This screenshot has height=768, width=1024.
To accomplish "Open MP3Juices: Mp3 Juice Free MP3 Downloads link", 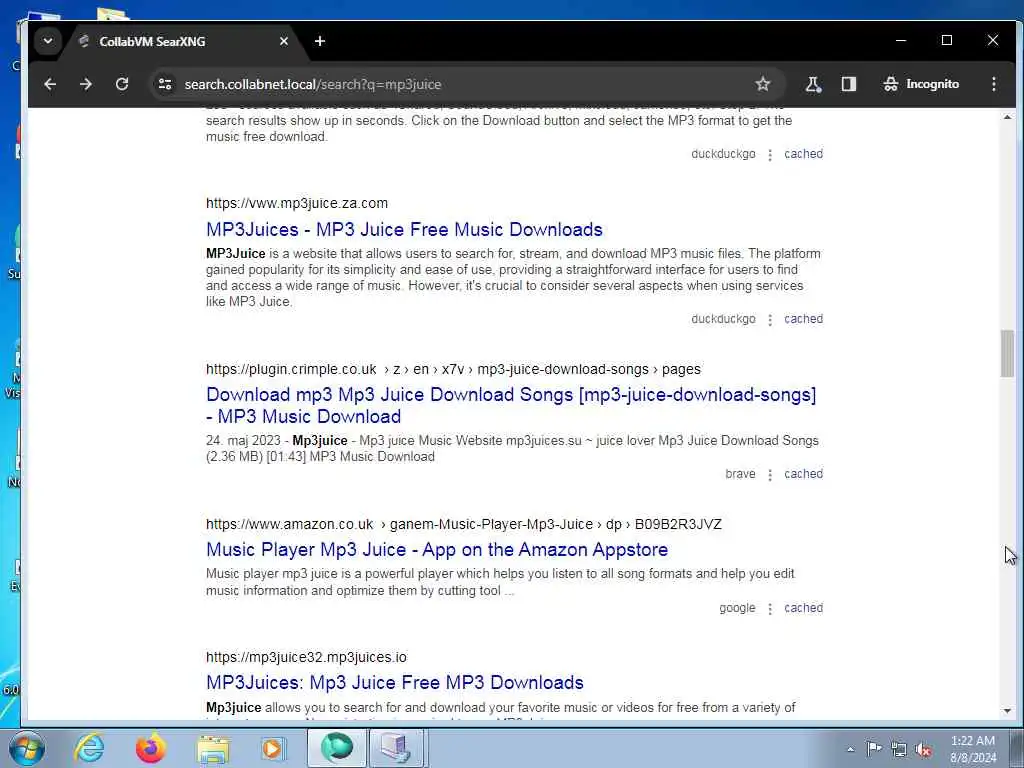I will coord(394,682).
